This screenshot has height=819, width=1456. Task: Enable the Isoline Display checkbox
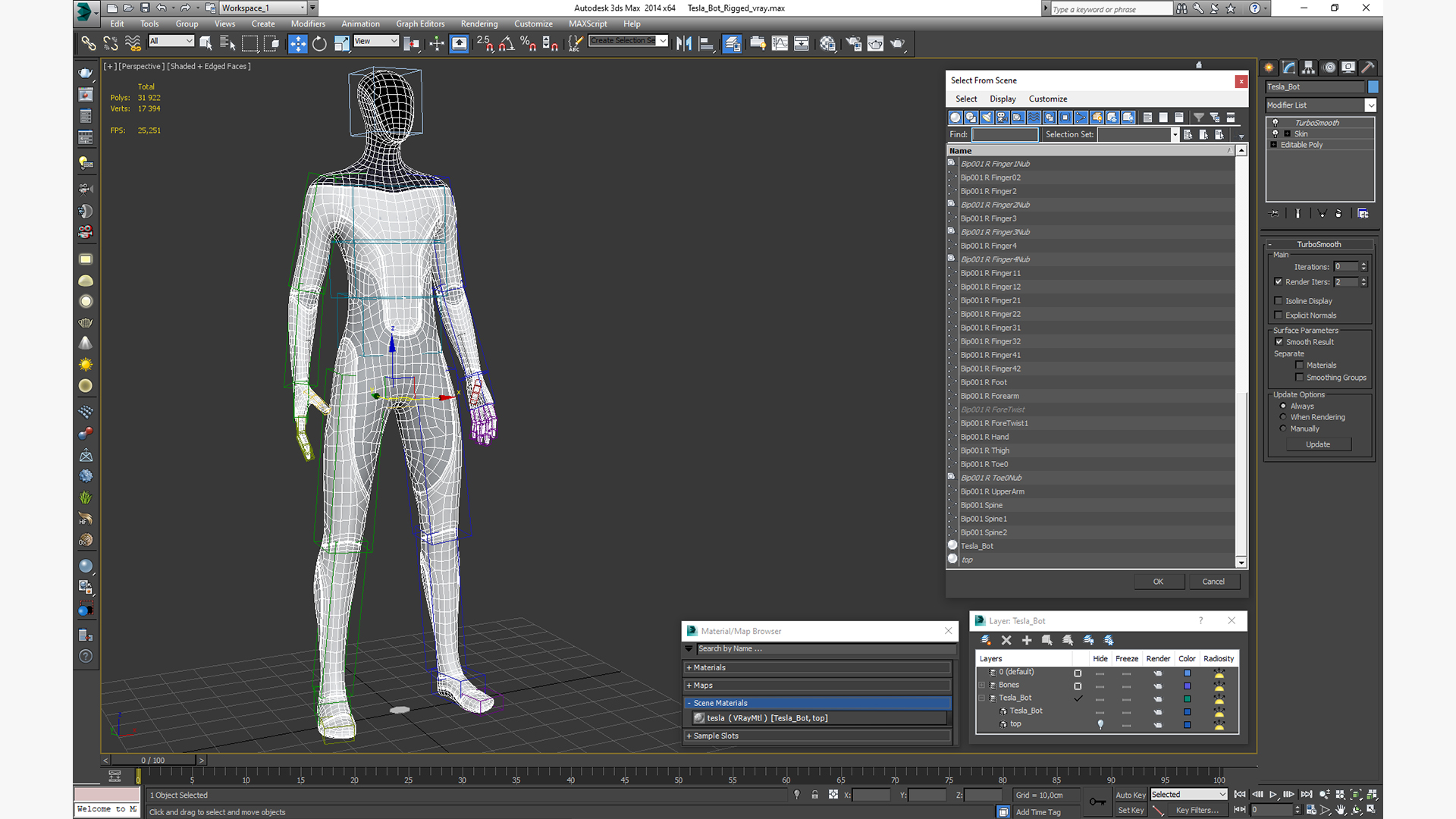[1279, 301]
